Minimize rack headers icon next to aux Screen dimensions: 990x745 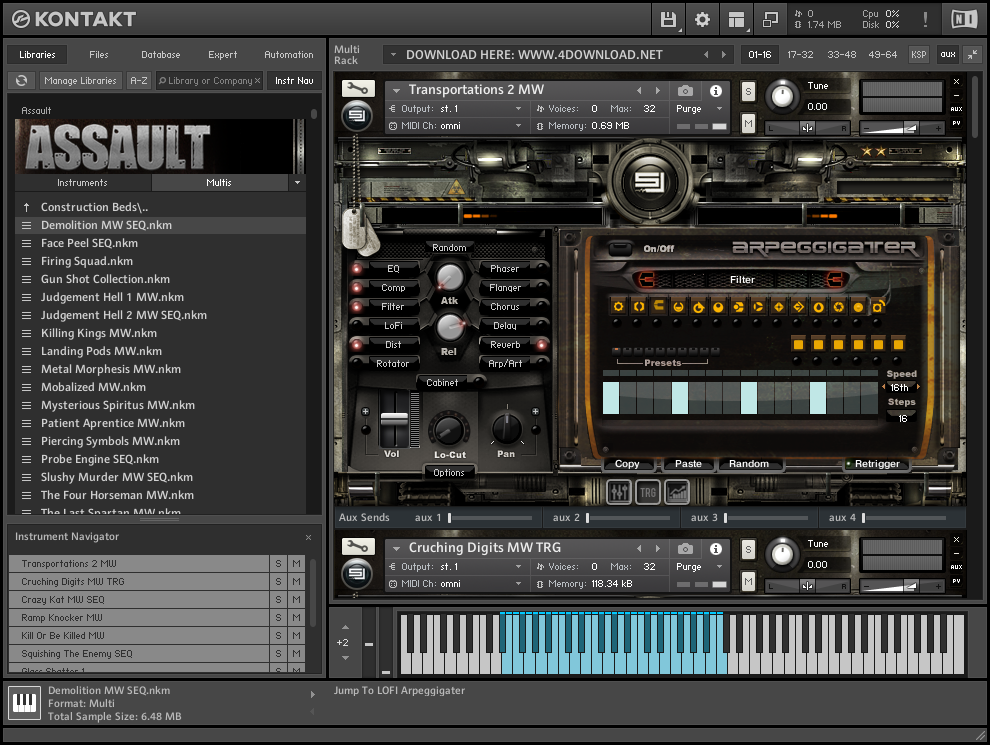[x=972, y=55]
